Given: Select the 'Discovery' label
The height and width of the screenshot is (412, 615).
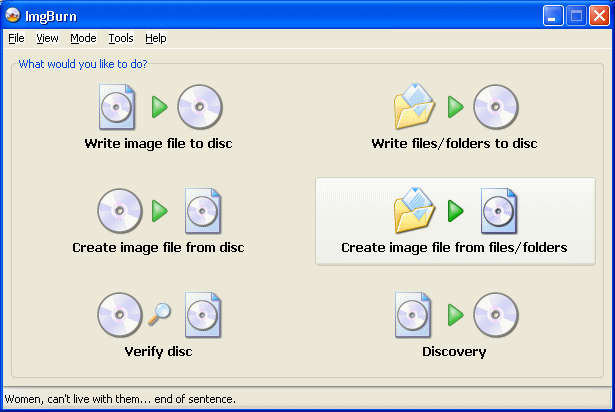Looking at the screenshot, I should [454, 352].
